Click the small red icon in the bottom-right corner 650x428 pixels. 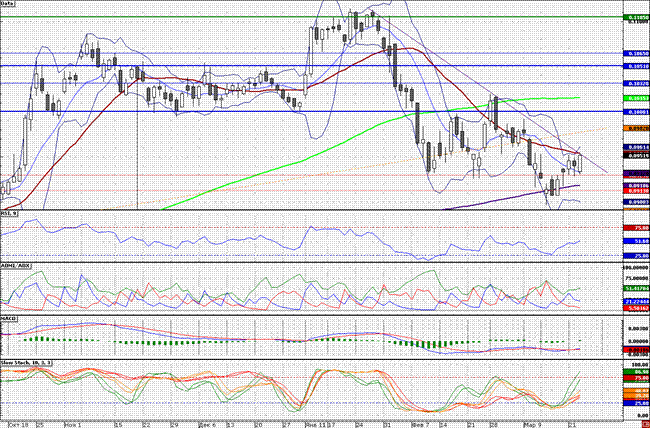[x=644, y=423]
